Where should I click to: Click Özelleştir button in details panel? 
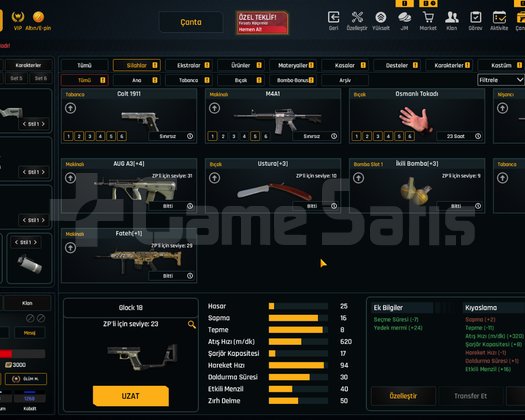[403, 396]
